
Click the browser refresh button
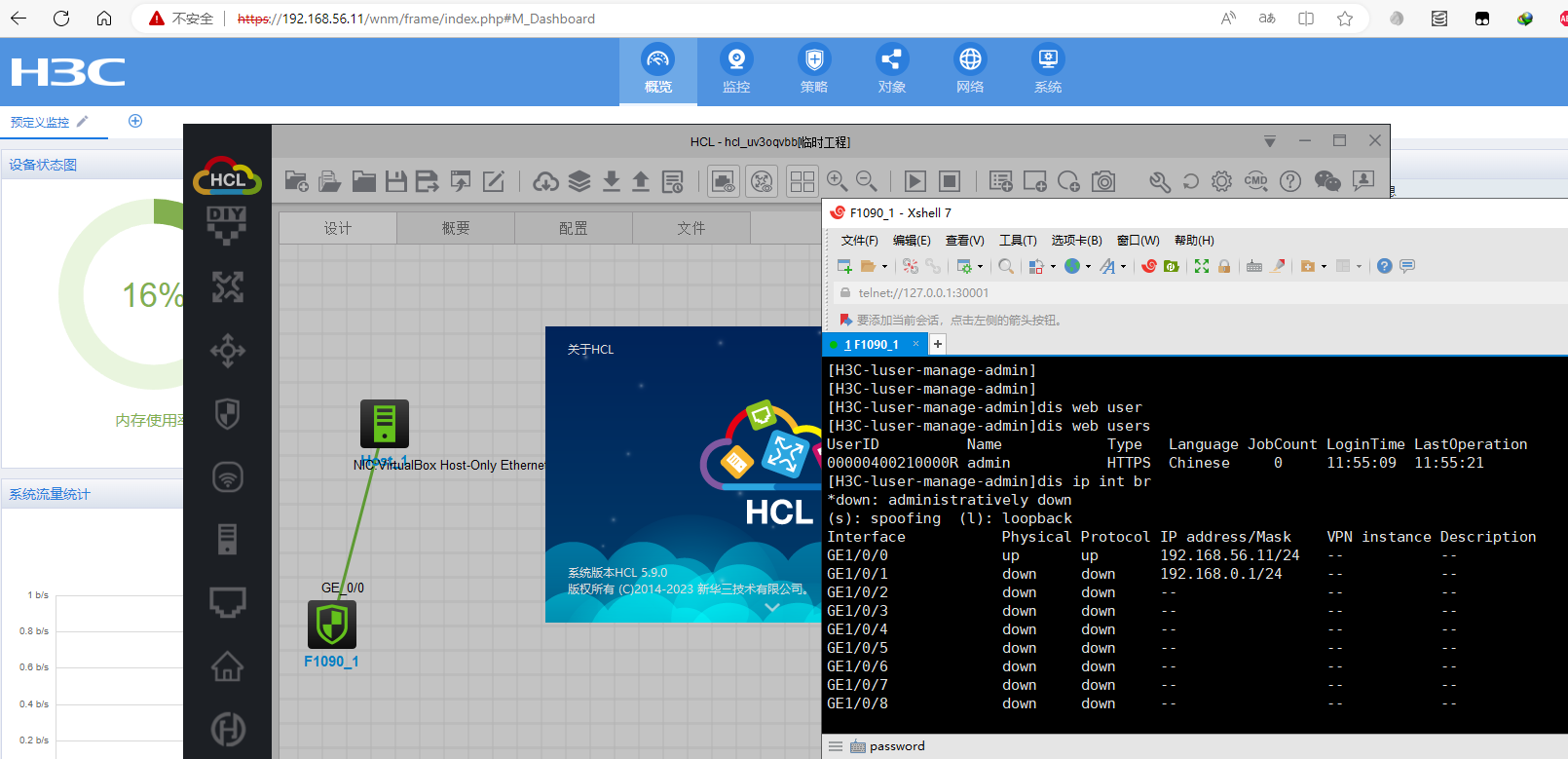[61, 19]
